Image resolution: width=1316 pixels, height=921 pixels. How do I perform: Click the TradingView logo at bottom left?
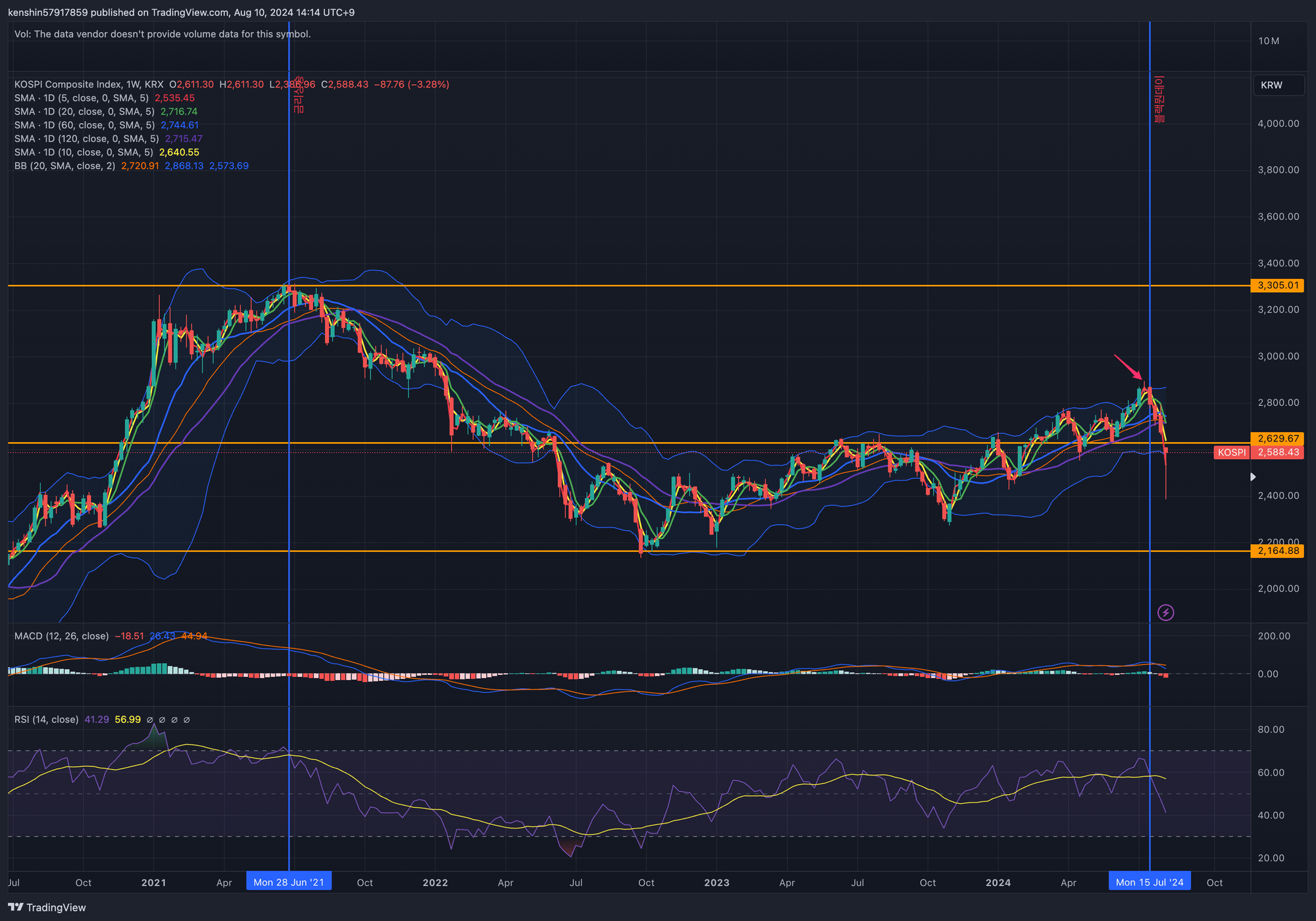point(47,907)
